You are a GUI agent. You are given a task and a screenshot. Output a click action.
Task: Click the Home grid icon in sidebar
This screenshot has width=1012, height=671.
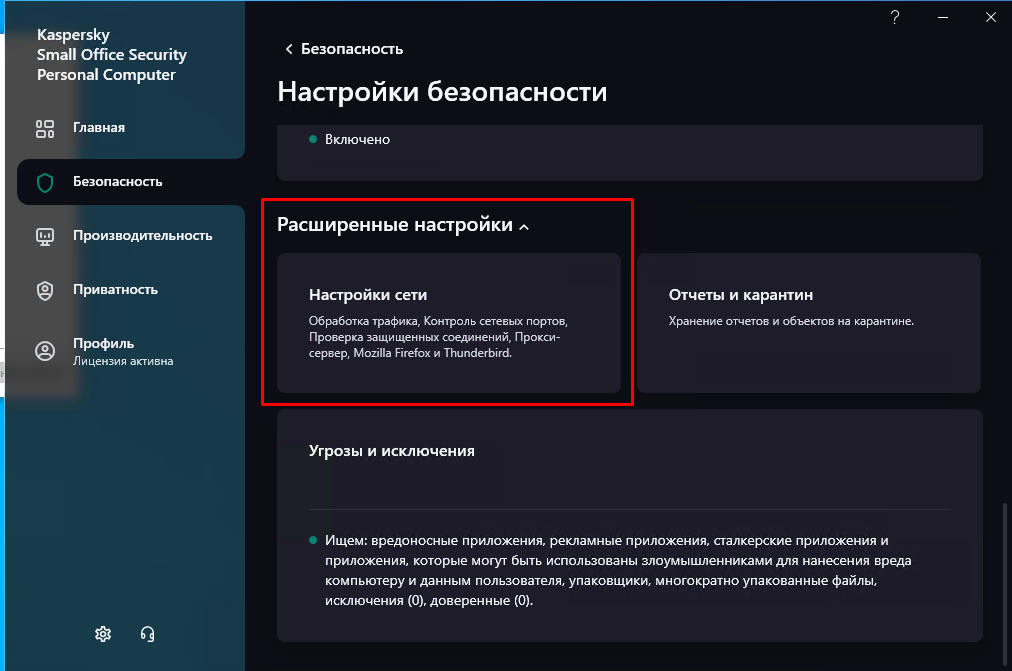(x=45, y=128)
